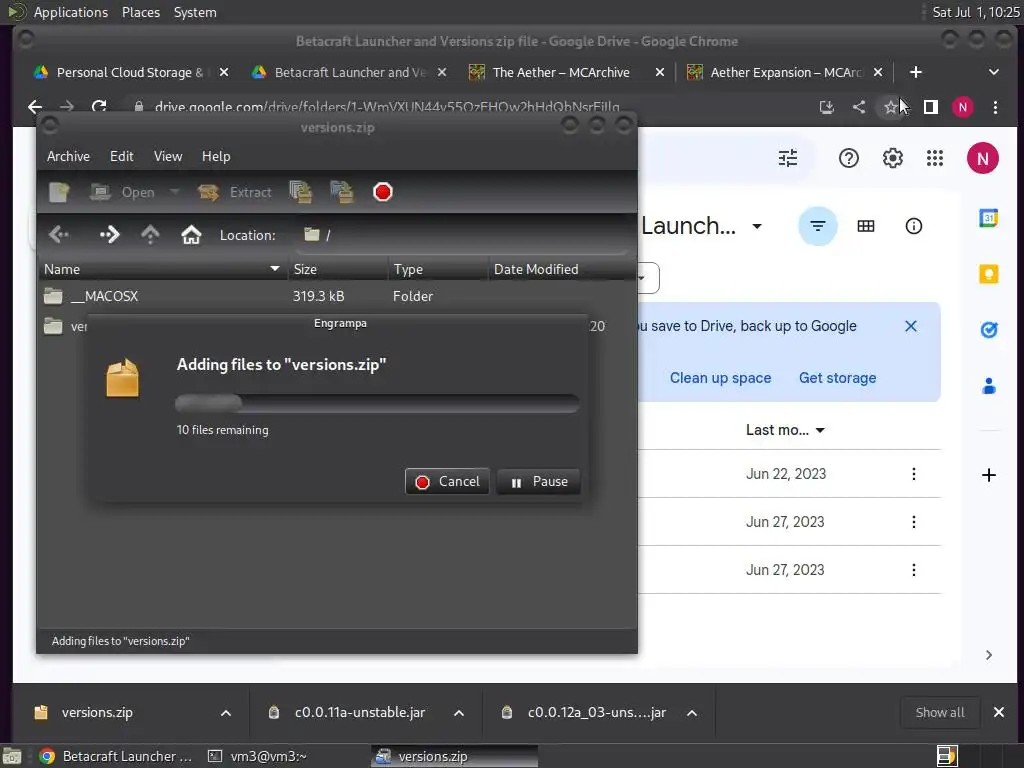
Task: Click the share page icon in address bar
Action: pos(859,107)
